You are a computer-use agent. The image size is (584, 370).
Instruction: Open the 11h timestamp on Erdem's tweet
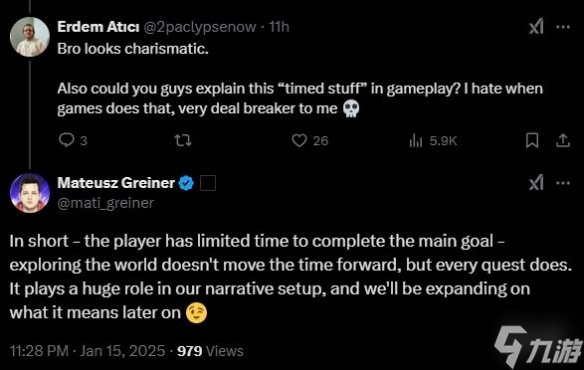279,27
